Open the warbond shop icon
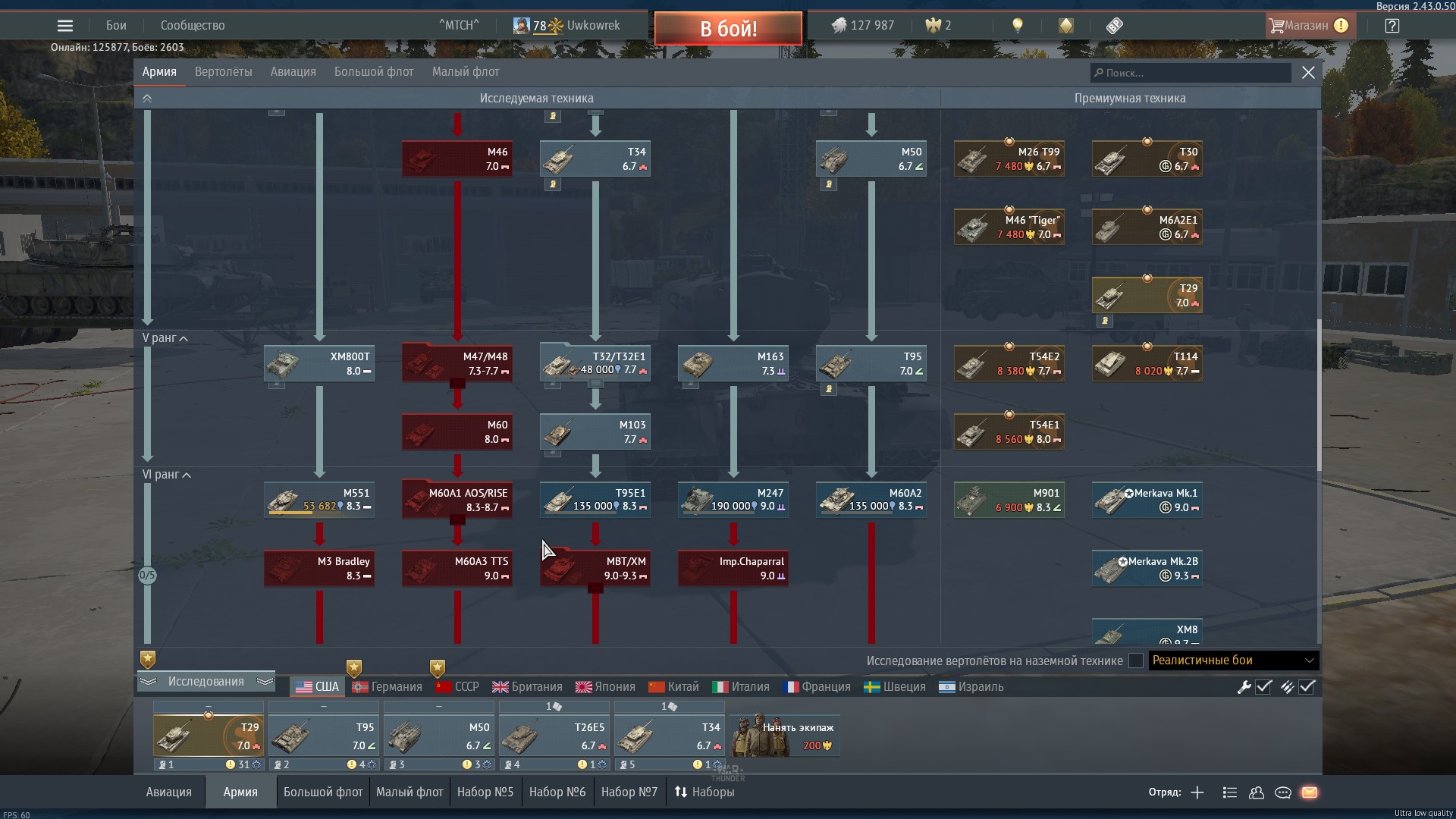 pyautogui.click(x=1066, y=26)
